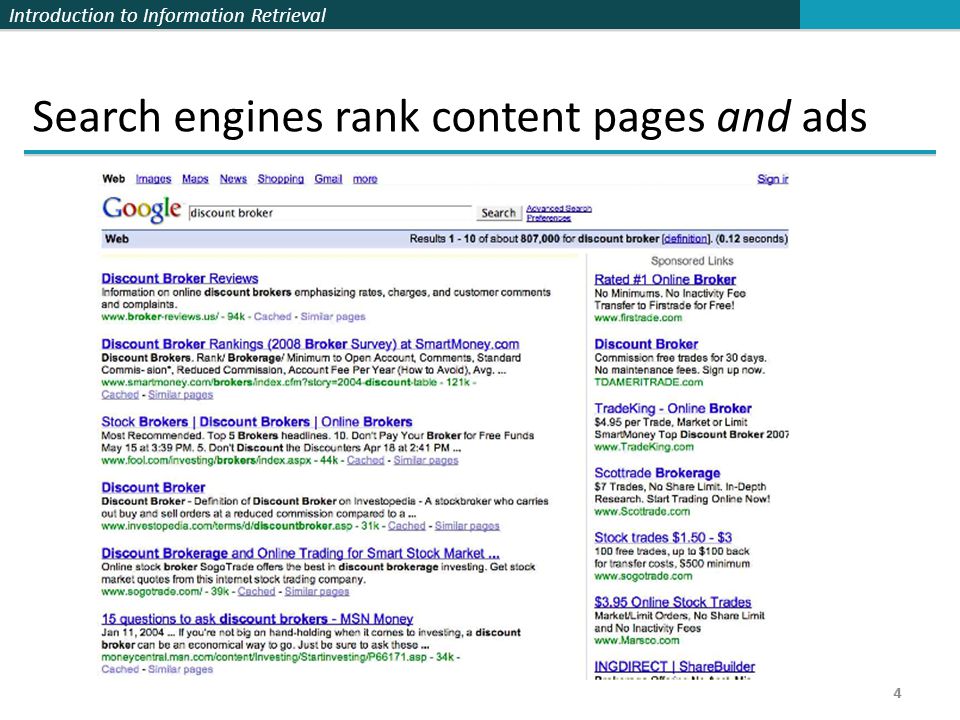Open the Images tab link

pos(153,179)
